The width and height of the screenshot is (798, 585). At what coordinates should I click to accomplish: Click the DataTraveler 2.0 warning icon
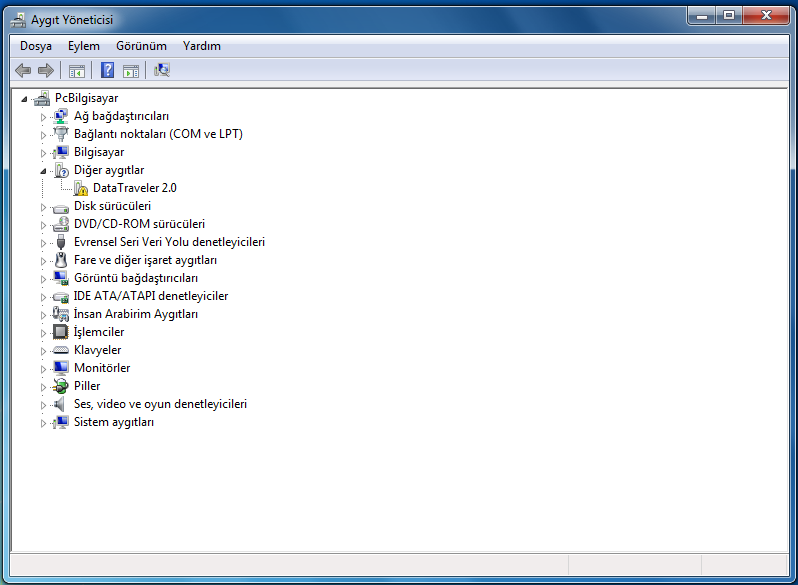tap(80, 188)
